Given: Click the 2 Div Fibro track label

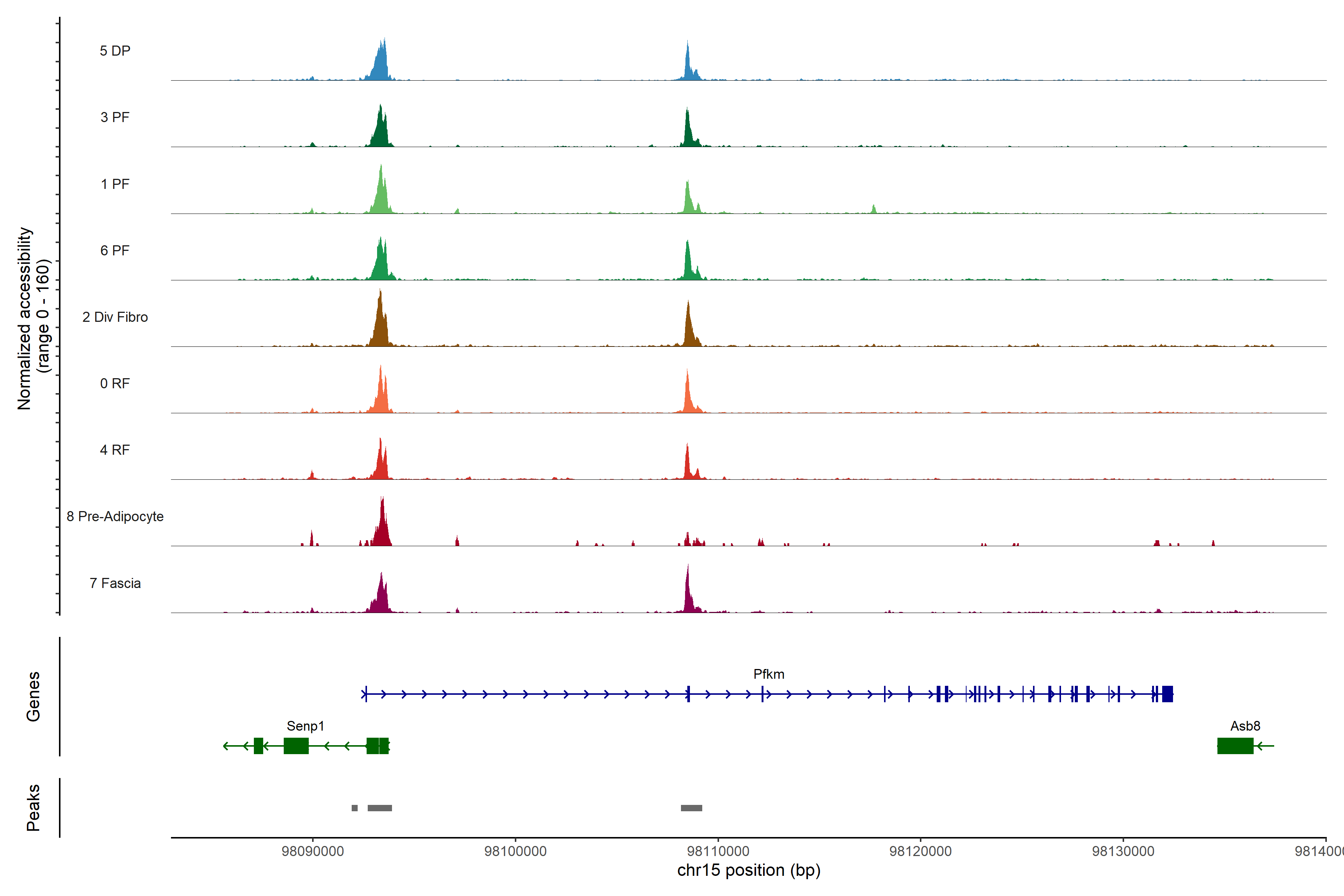Looking at the screenshot, I should pos(115,317).
